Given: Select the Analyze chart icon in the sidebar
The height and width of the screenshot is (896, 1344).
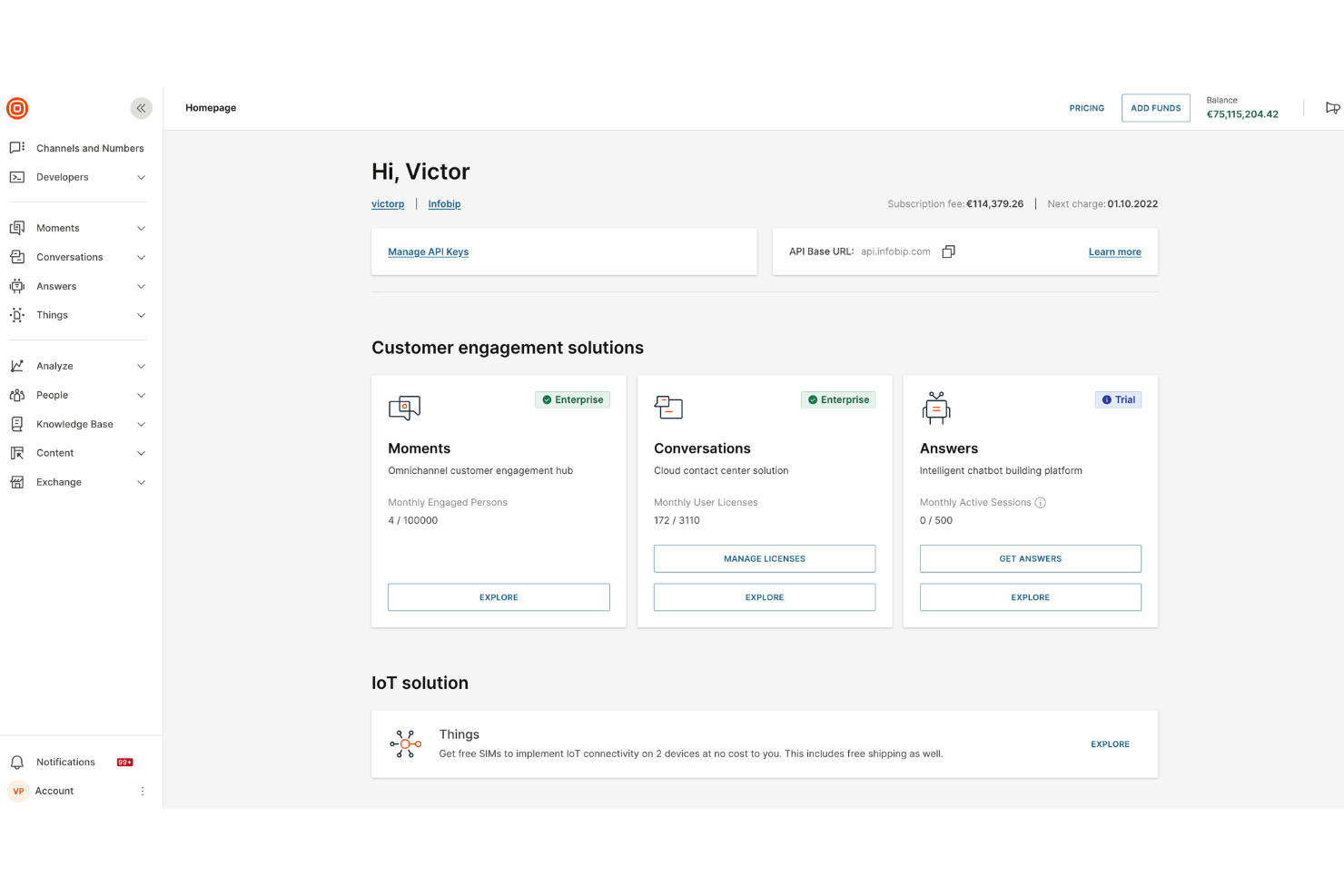Looking at the screenshot, I should pos(17,365).
